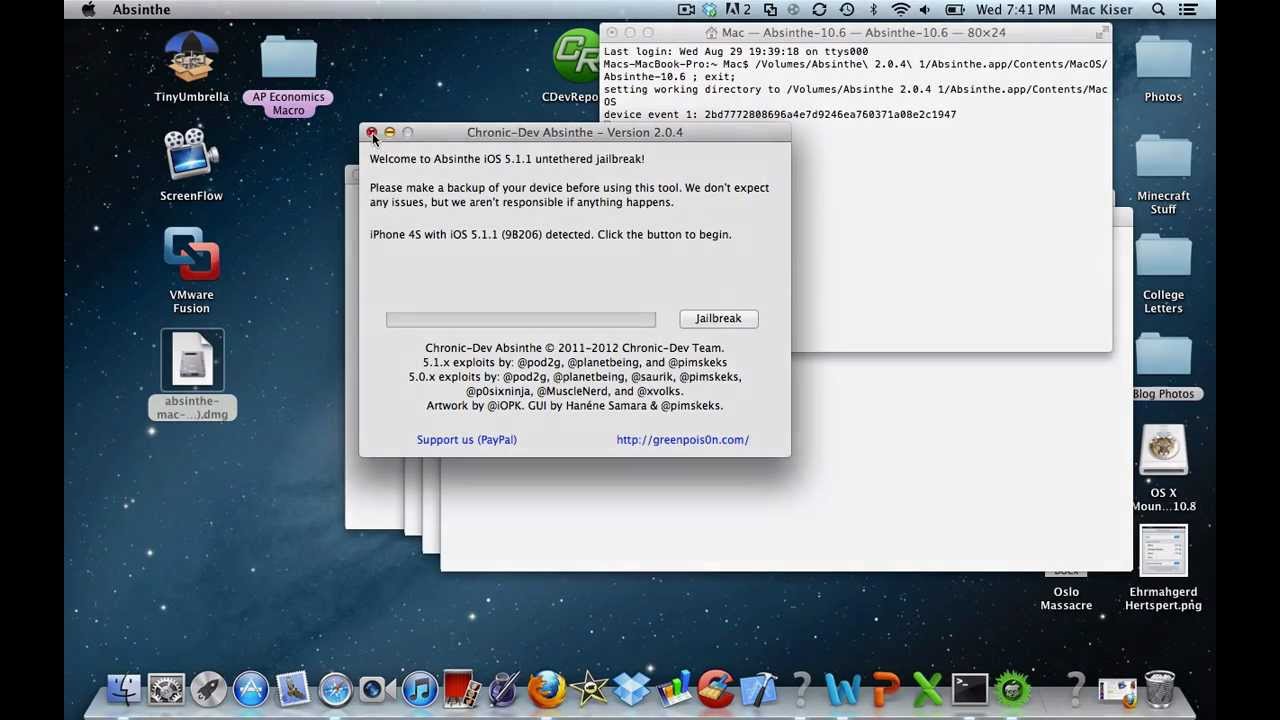Open the volume menu bar control
The width and height of the screenshot is (1280, 720).
925,9
